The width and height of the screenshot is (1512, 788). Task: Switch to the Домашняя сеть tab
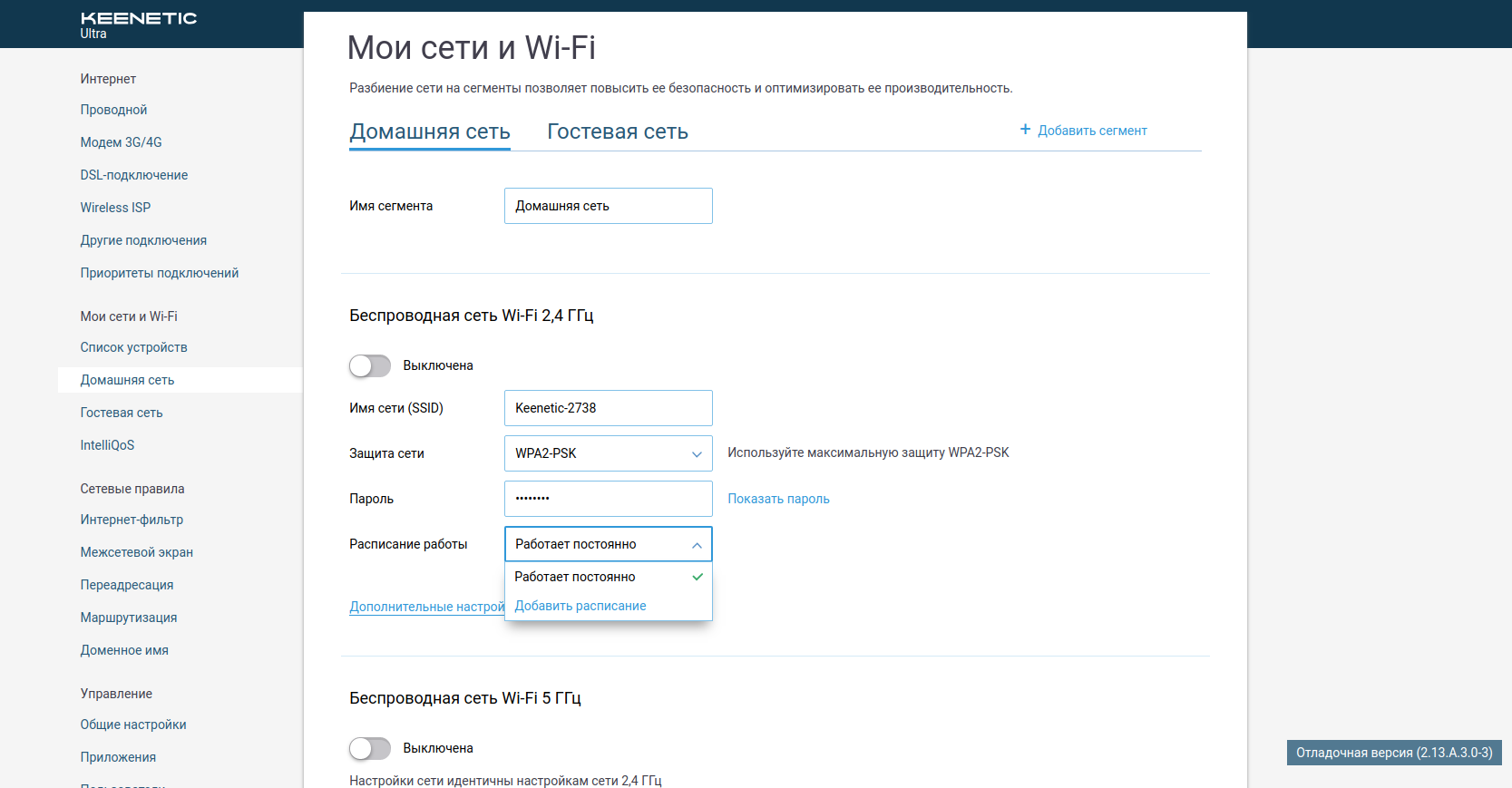(x=430, y=131)
